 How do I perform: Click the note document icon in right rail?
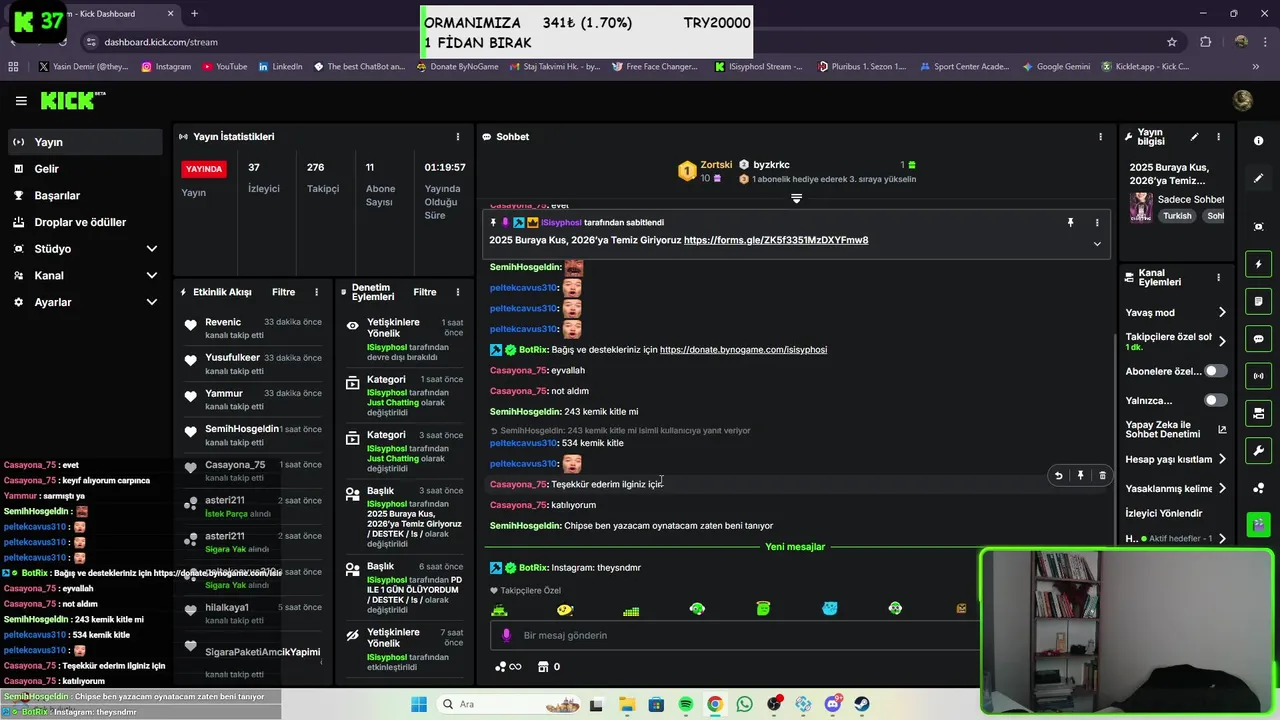pos(1258,301)
